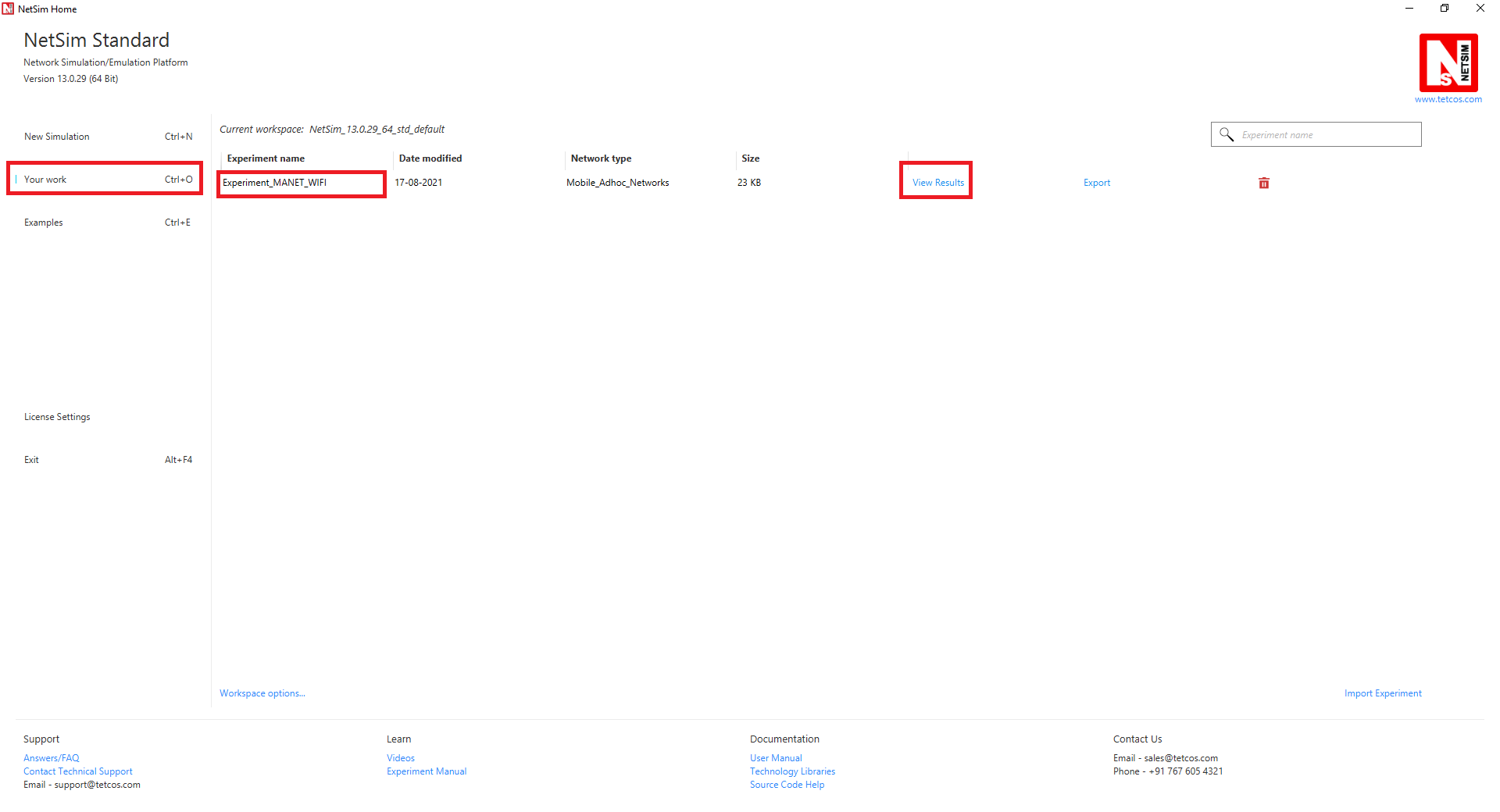The width and height of the screenshot is (1500, 812).
Task: Open the Videos learn link
Action: point(400,758)
